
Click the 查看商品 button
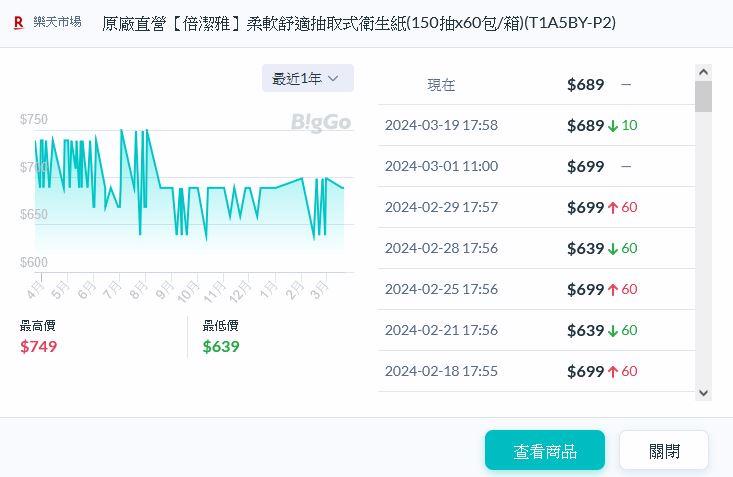click(x=544, y=451)
